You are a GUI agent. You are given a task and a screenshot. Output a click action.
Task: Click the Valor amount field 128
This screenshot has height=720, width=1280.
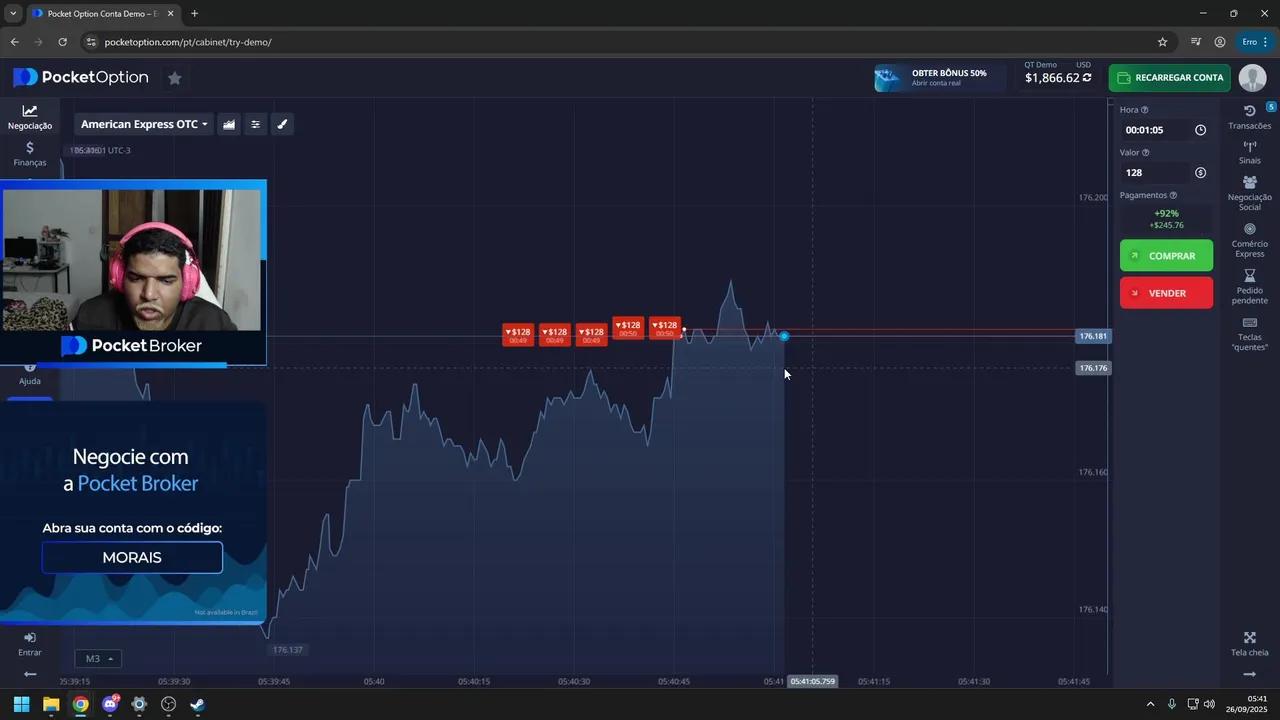(x=1156, y=173)
